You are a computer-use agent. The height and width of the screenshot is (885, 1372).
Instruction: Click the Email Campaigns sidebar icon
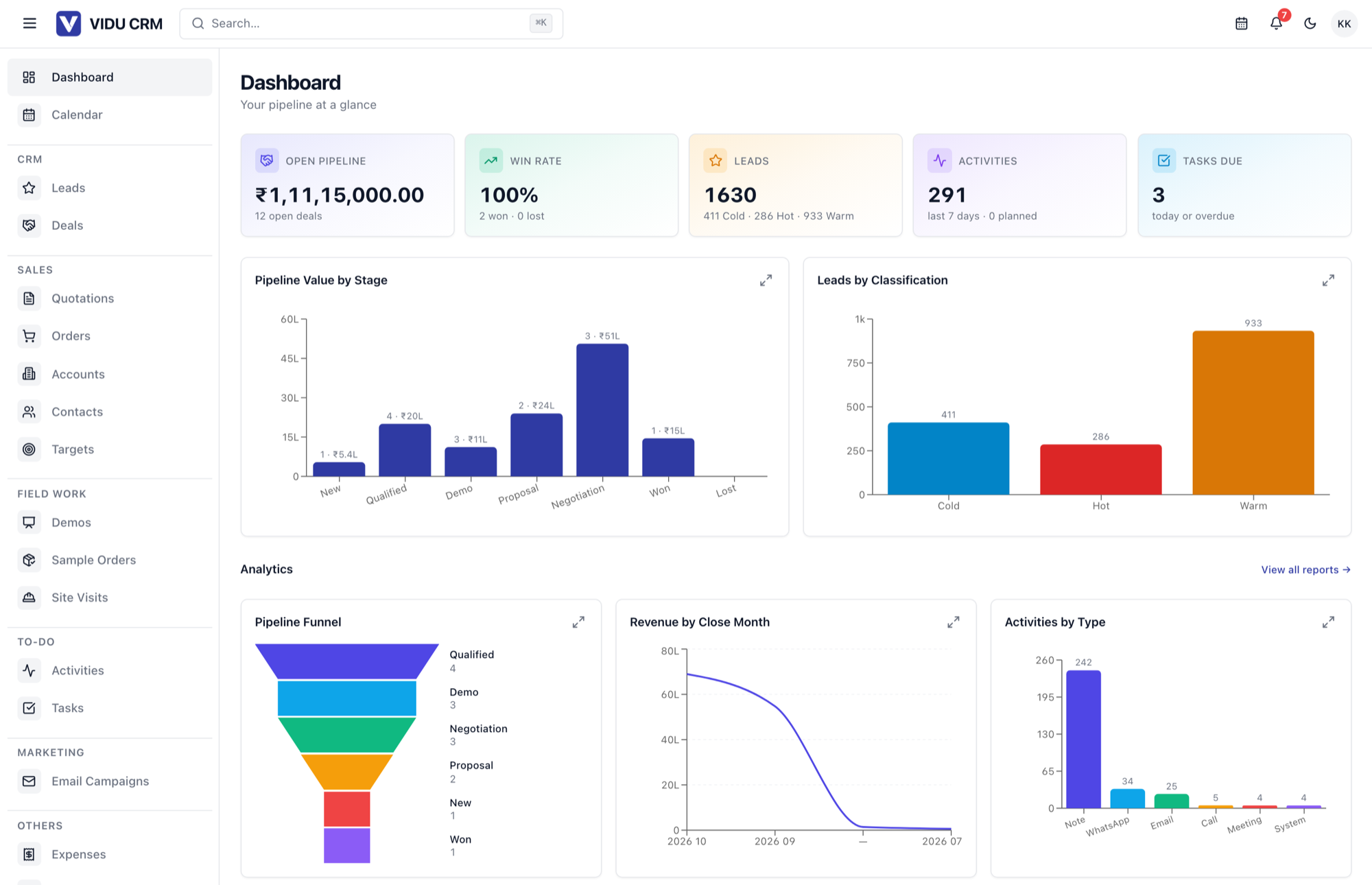point(29,781)
